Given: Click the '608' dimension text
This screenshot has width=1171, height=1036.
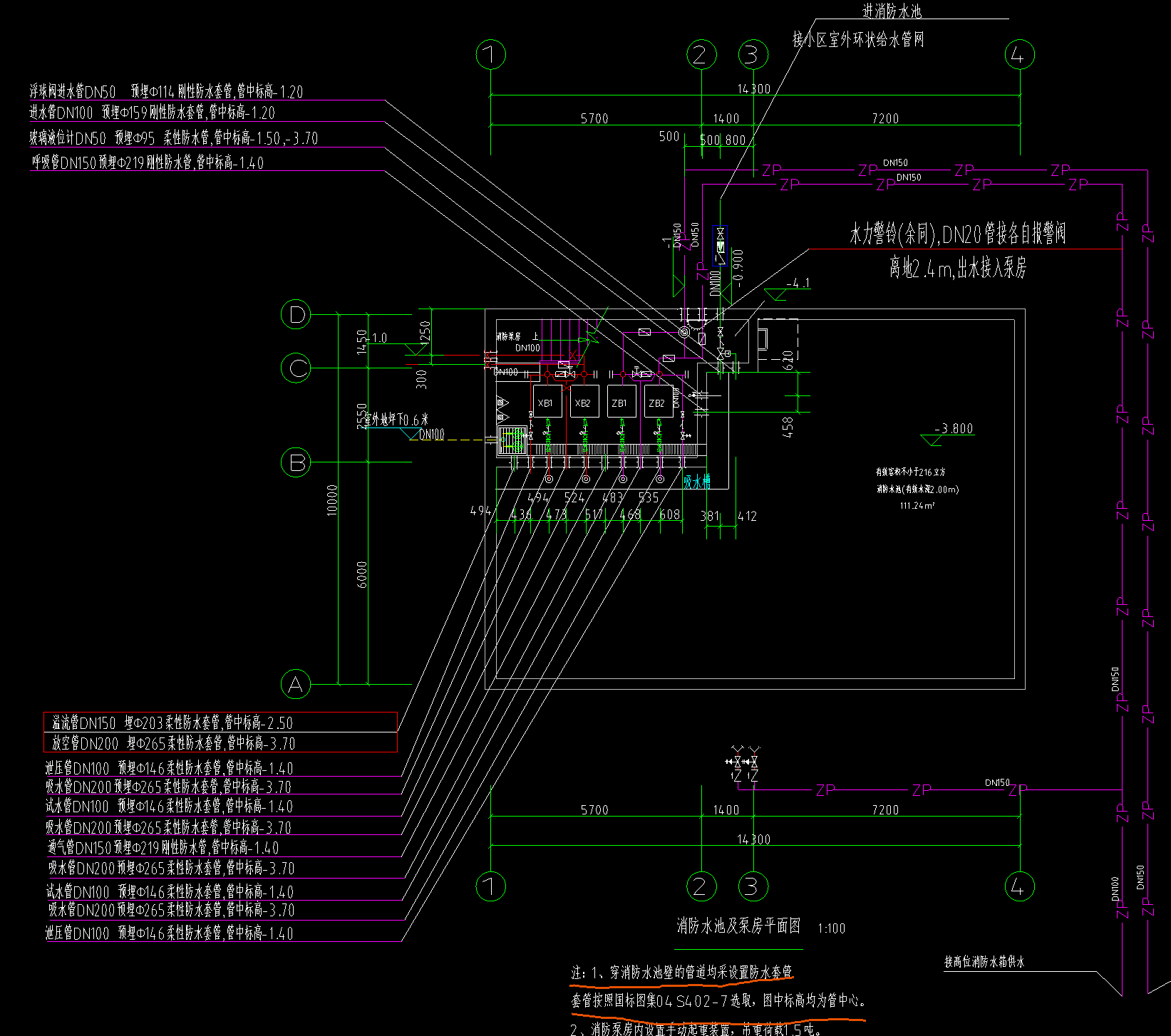Looking at the screenshot, I should 670,514.
